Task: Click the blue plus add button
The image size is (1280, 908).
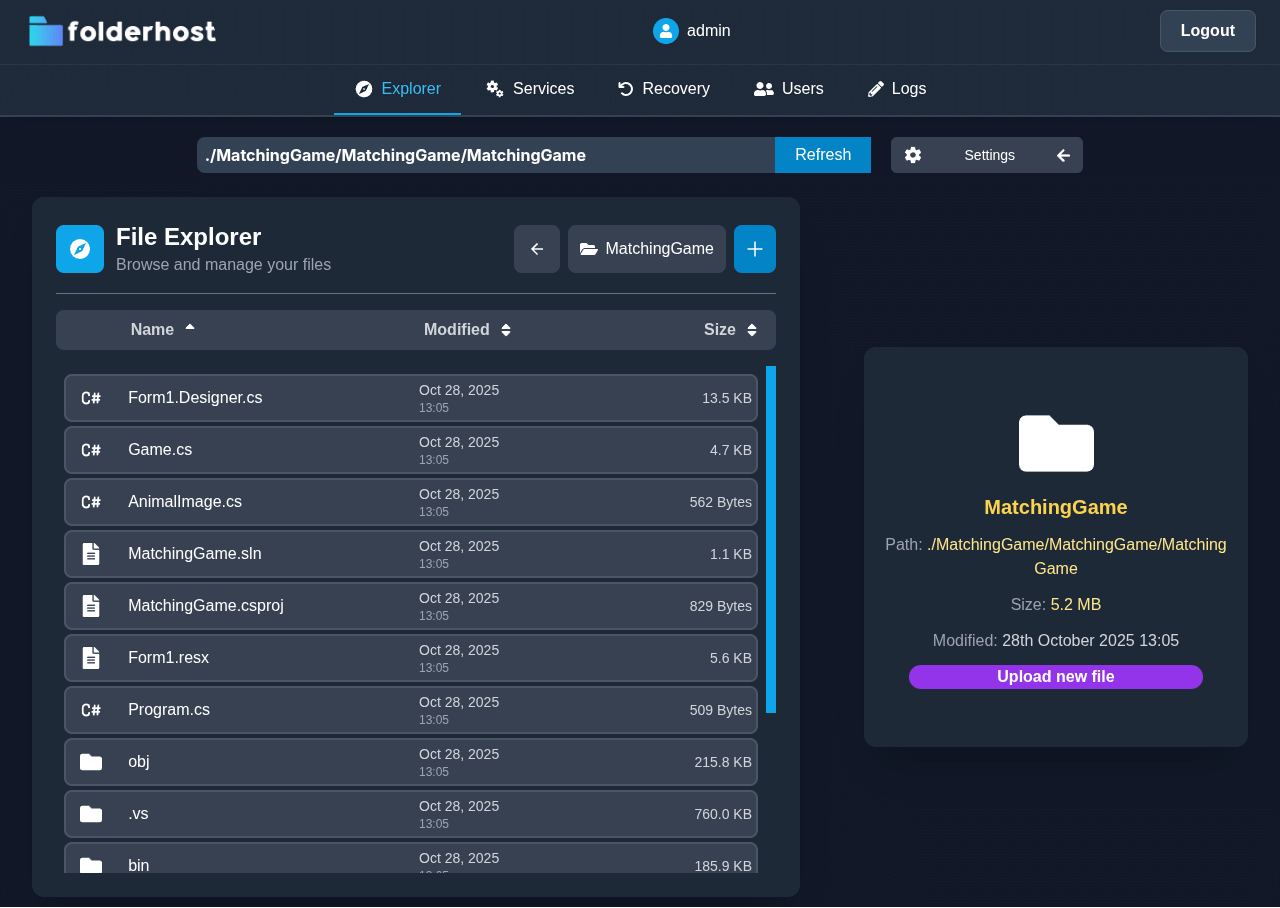Action: tap(755, 249)
